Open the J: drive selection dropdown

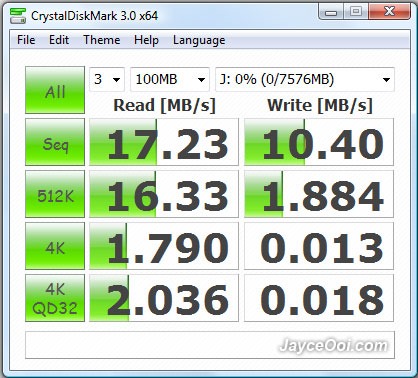305,79
